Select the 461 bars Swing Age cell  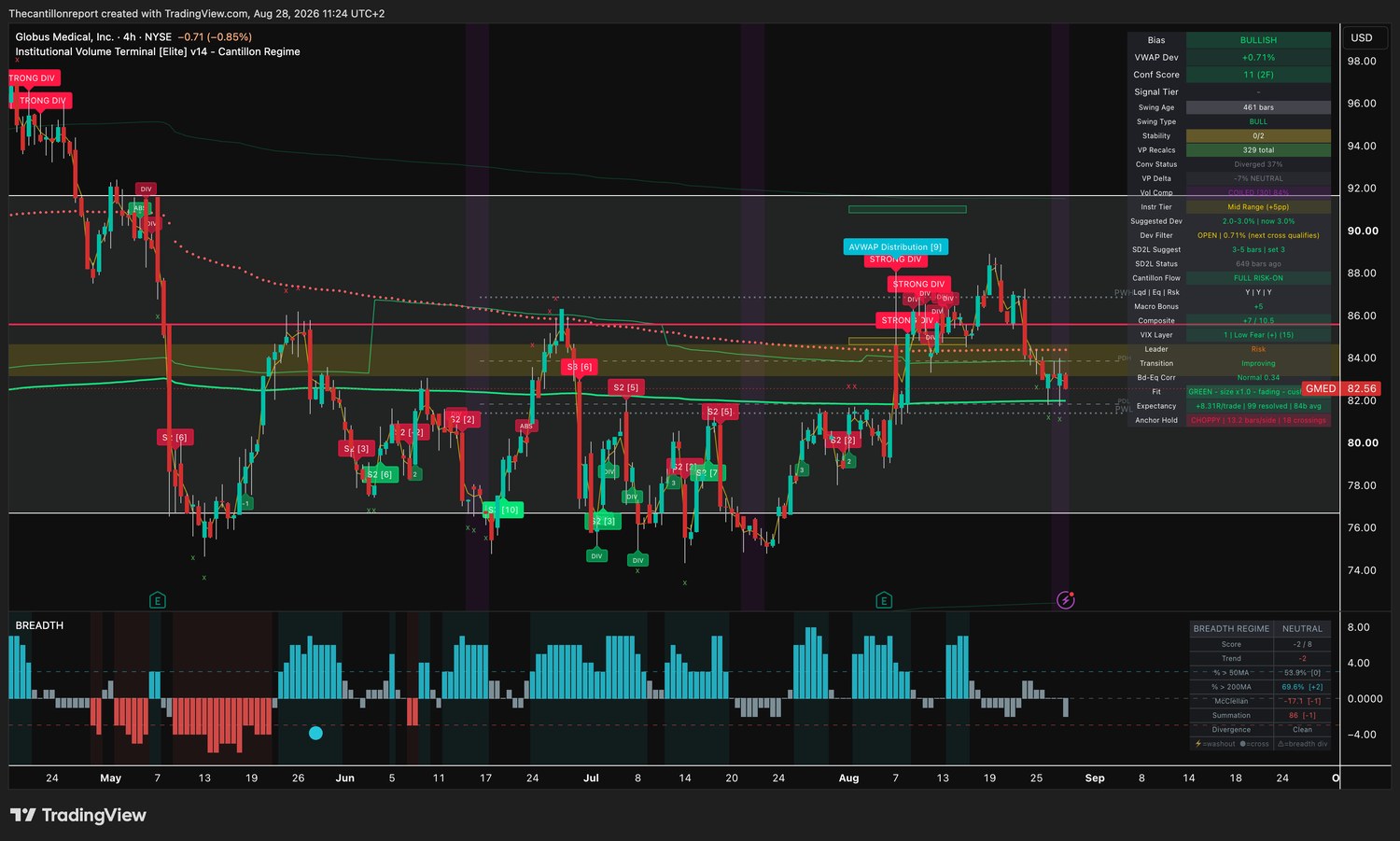(1258, 107)
